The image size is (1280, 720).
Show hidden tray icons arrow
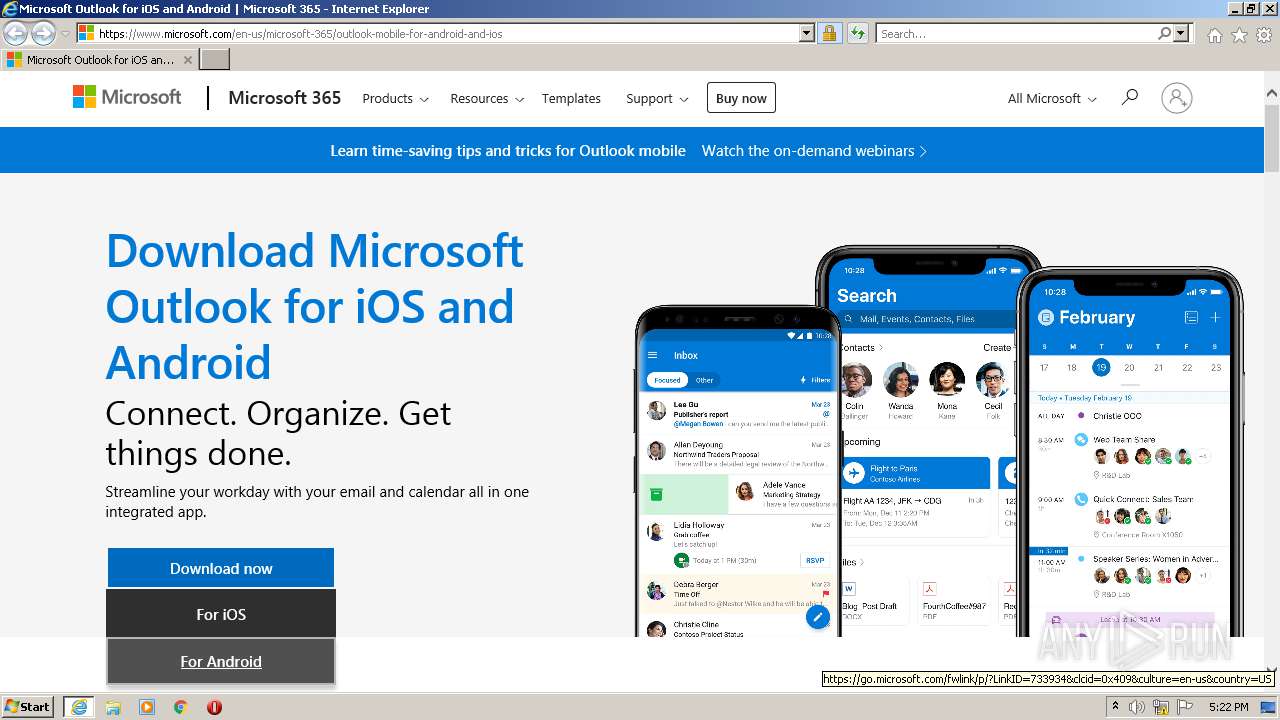point(1115,707)
